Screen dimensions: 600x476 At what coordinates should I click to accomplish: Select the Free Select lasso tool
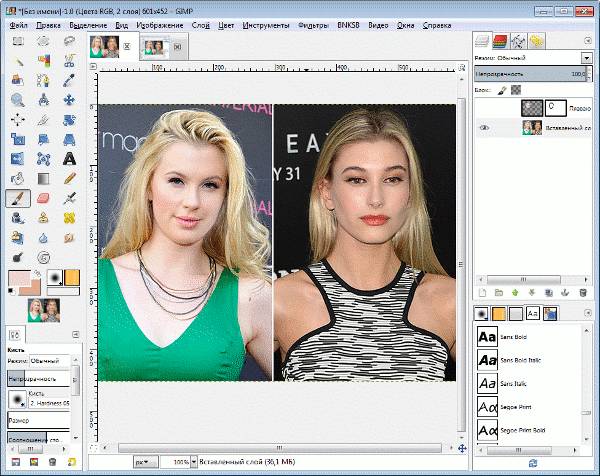(x=69, y=41)
